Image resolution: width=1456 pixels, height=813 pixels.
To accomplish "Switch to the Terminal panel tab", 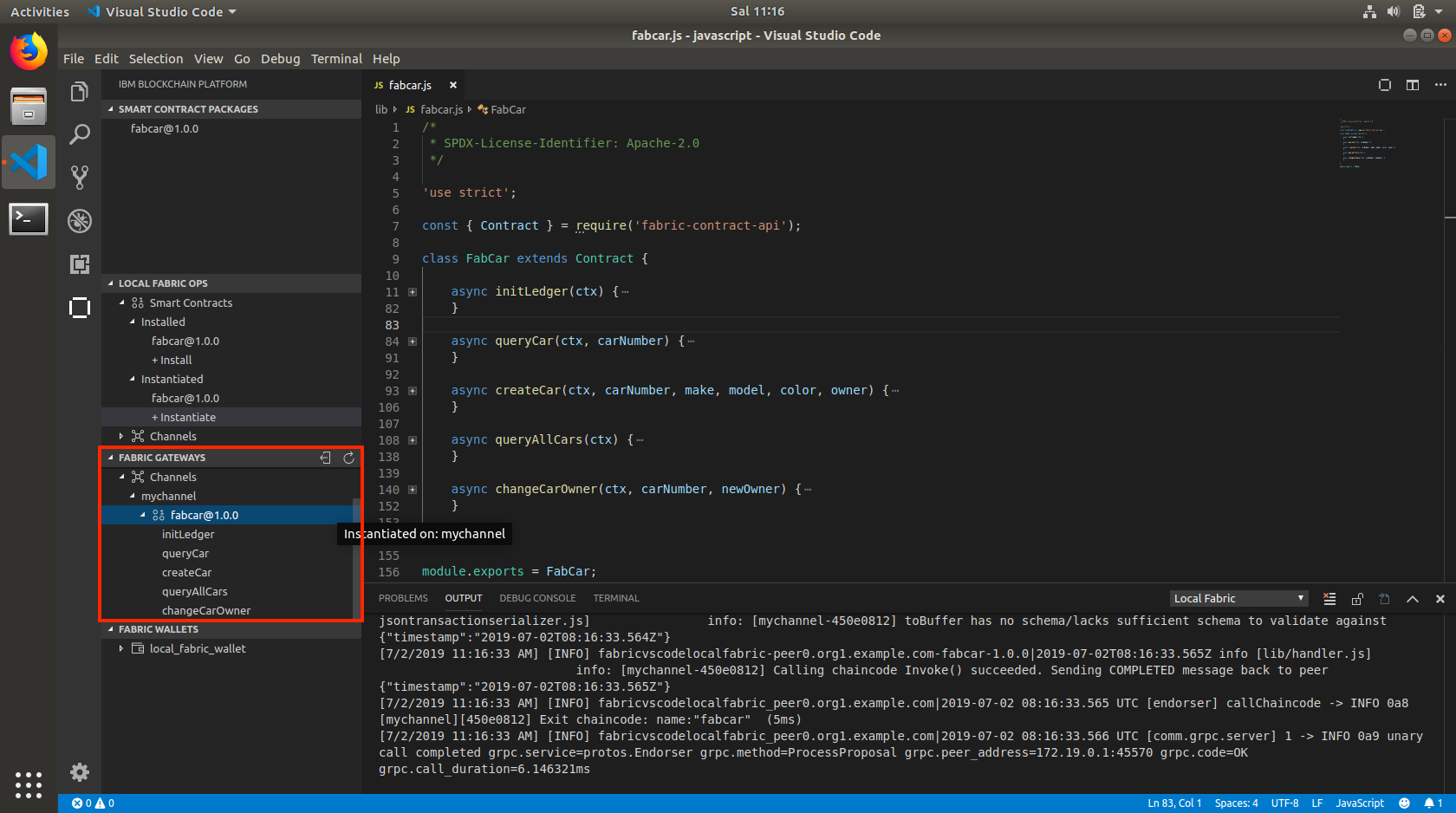I will coord(616,599).
